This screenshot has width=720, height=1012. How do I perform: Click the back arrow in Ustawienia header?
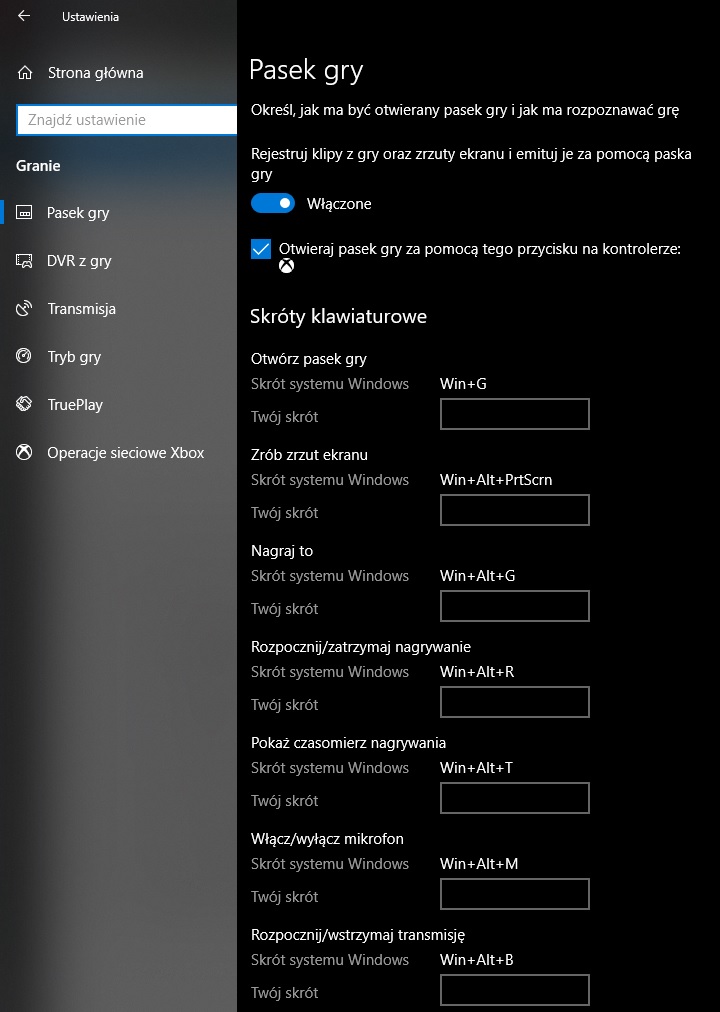click(x=24, y=16)
